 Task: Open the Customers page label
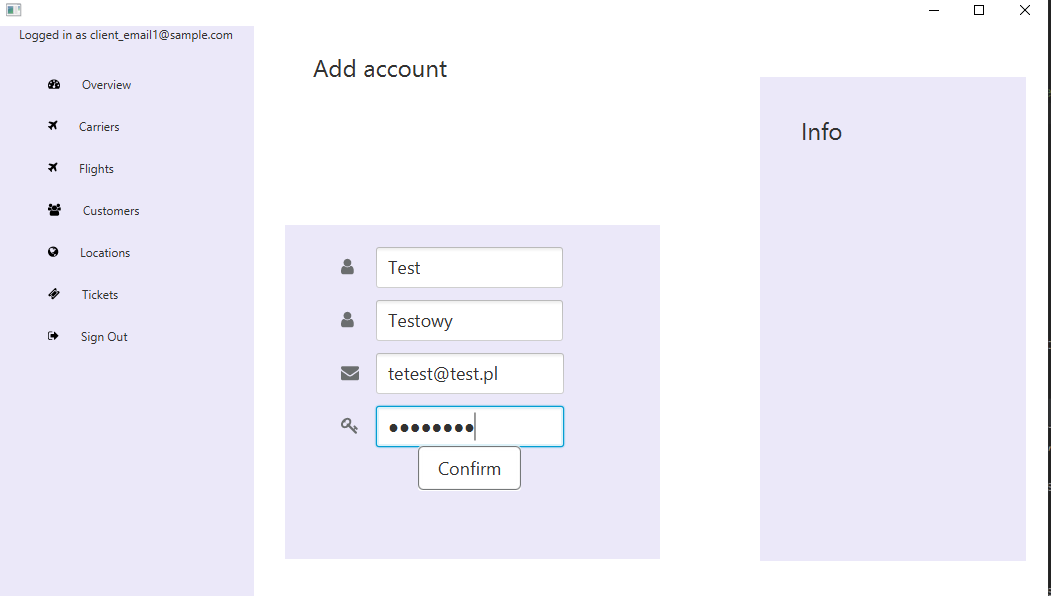coord(111,211)
